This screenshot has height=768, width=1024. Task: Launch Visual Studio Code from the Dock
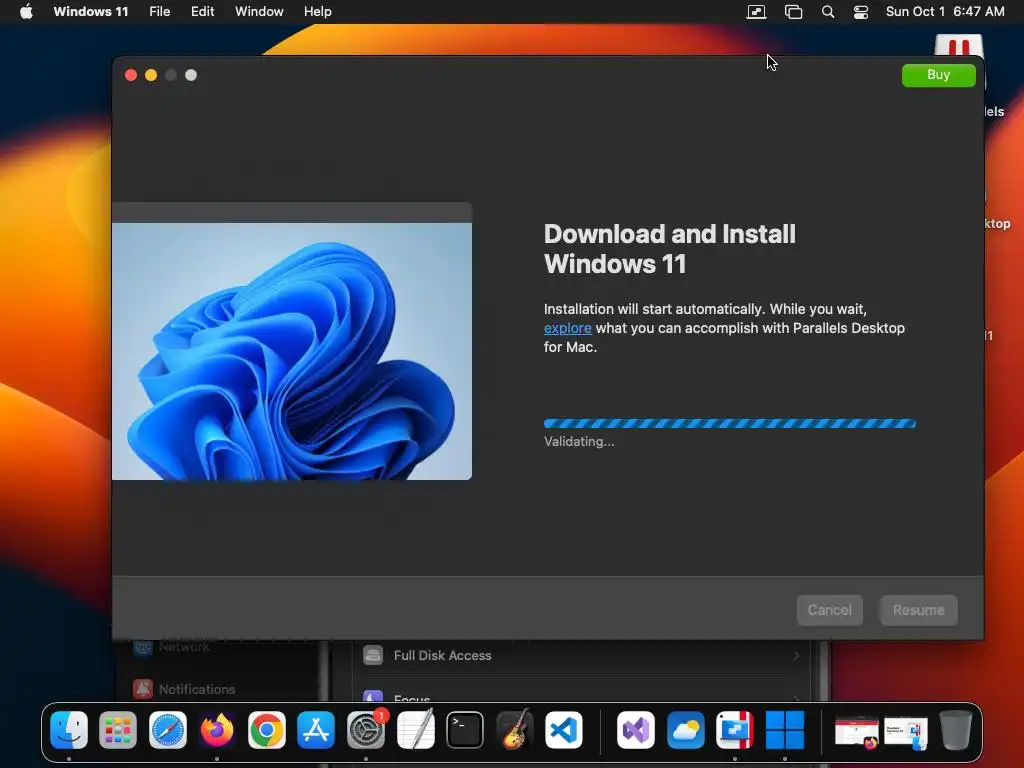[x=564, y=729]
